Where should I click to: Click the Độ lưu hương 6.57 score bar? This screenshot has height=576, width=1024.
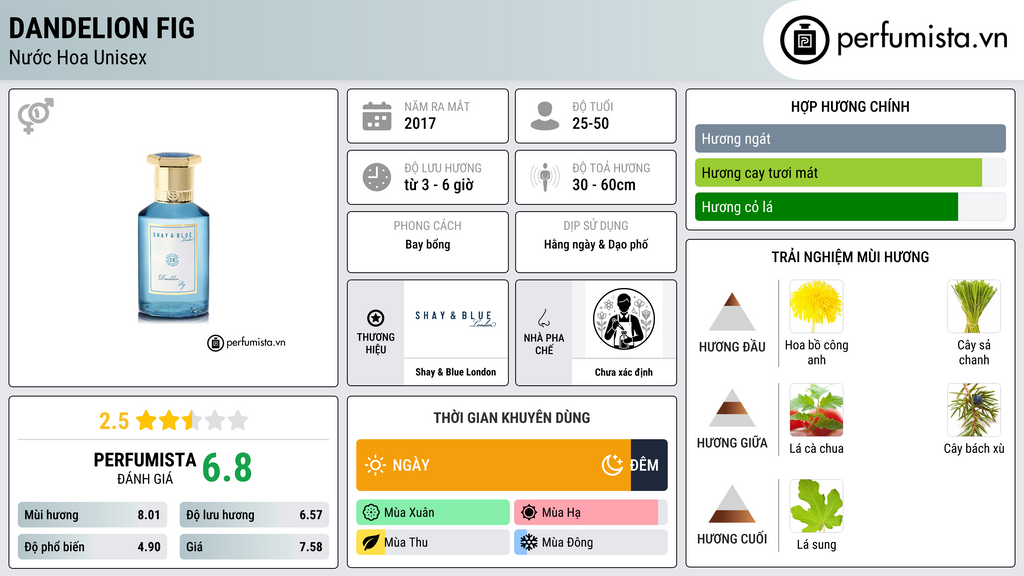click(x=254, y=515)
